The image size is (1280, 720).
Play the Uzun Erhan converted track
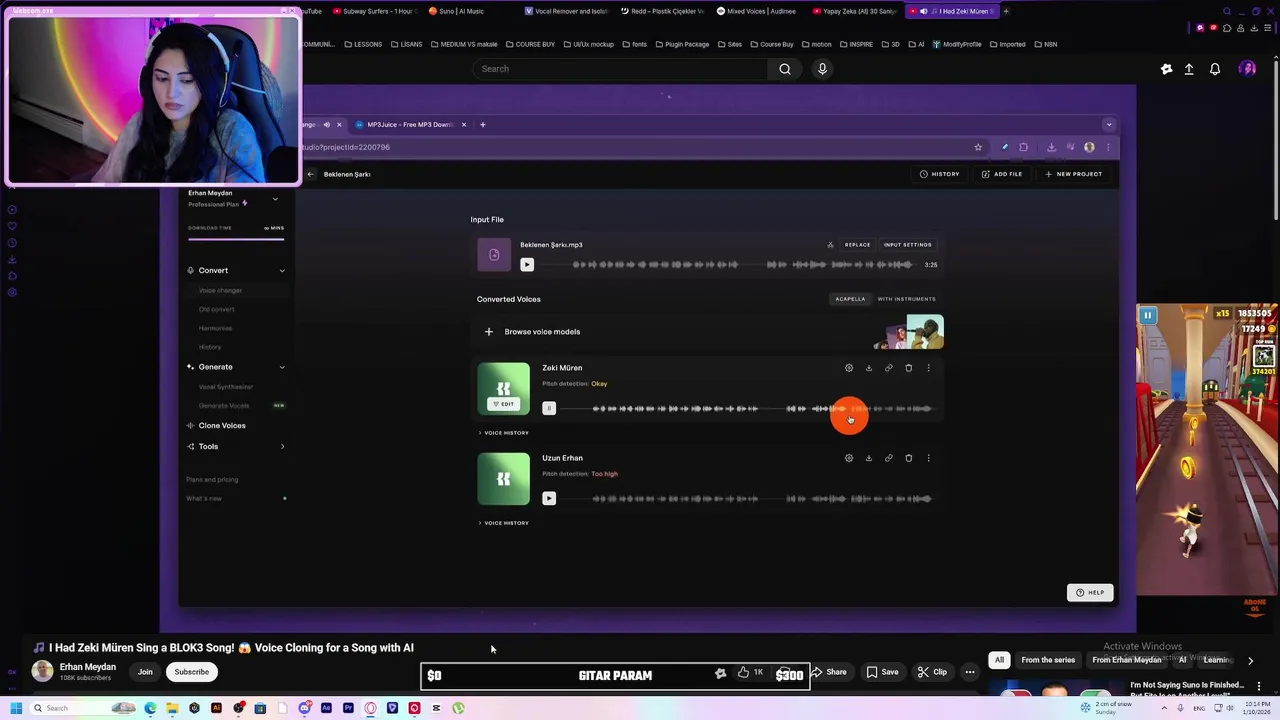549,498
